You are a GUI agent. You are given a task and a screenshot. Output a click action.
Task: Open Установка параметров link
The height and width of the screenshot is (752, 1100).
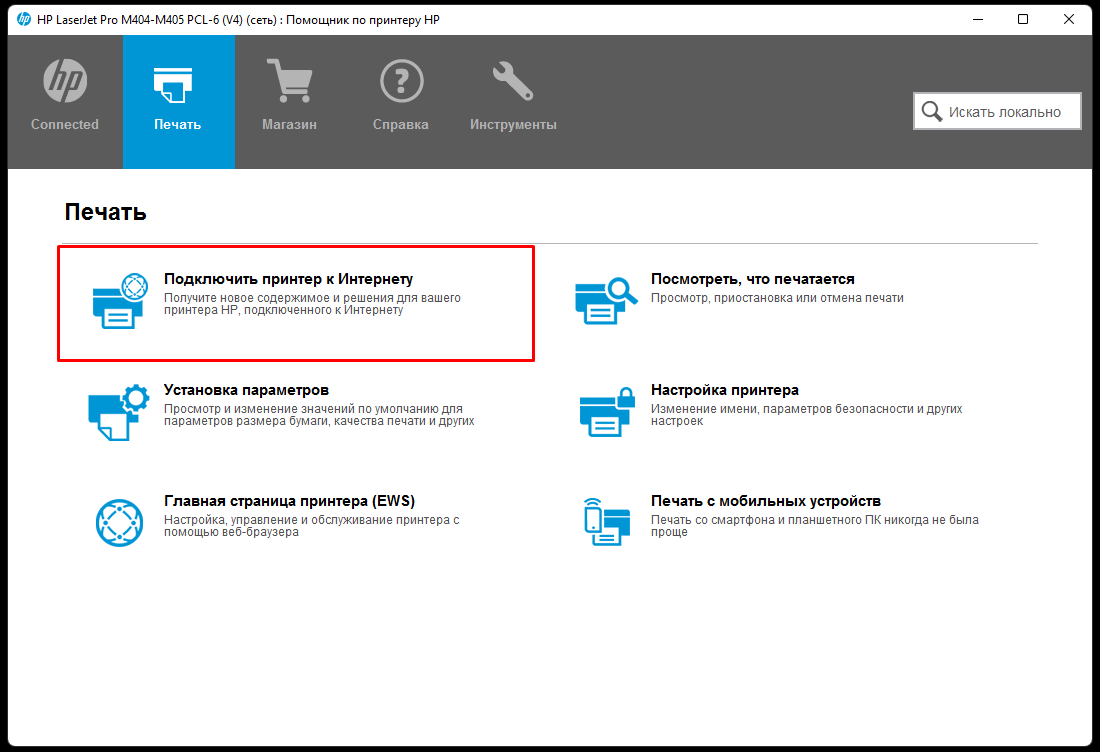pos(246,389)
